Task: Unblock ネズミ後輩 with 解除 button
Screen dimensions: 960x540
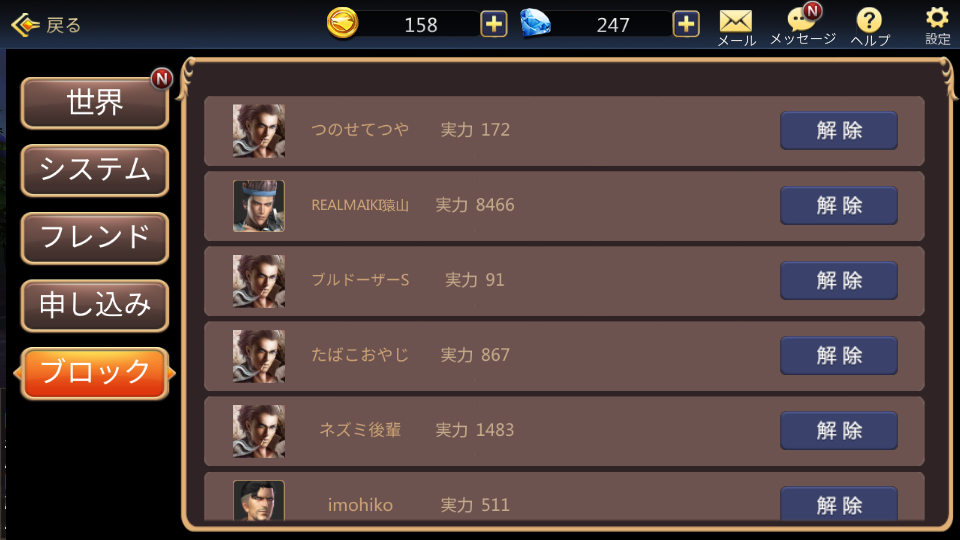Action: click(839, 430)
